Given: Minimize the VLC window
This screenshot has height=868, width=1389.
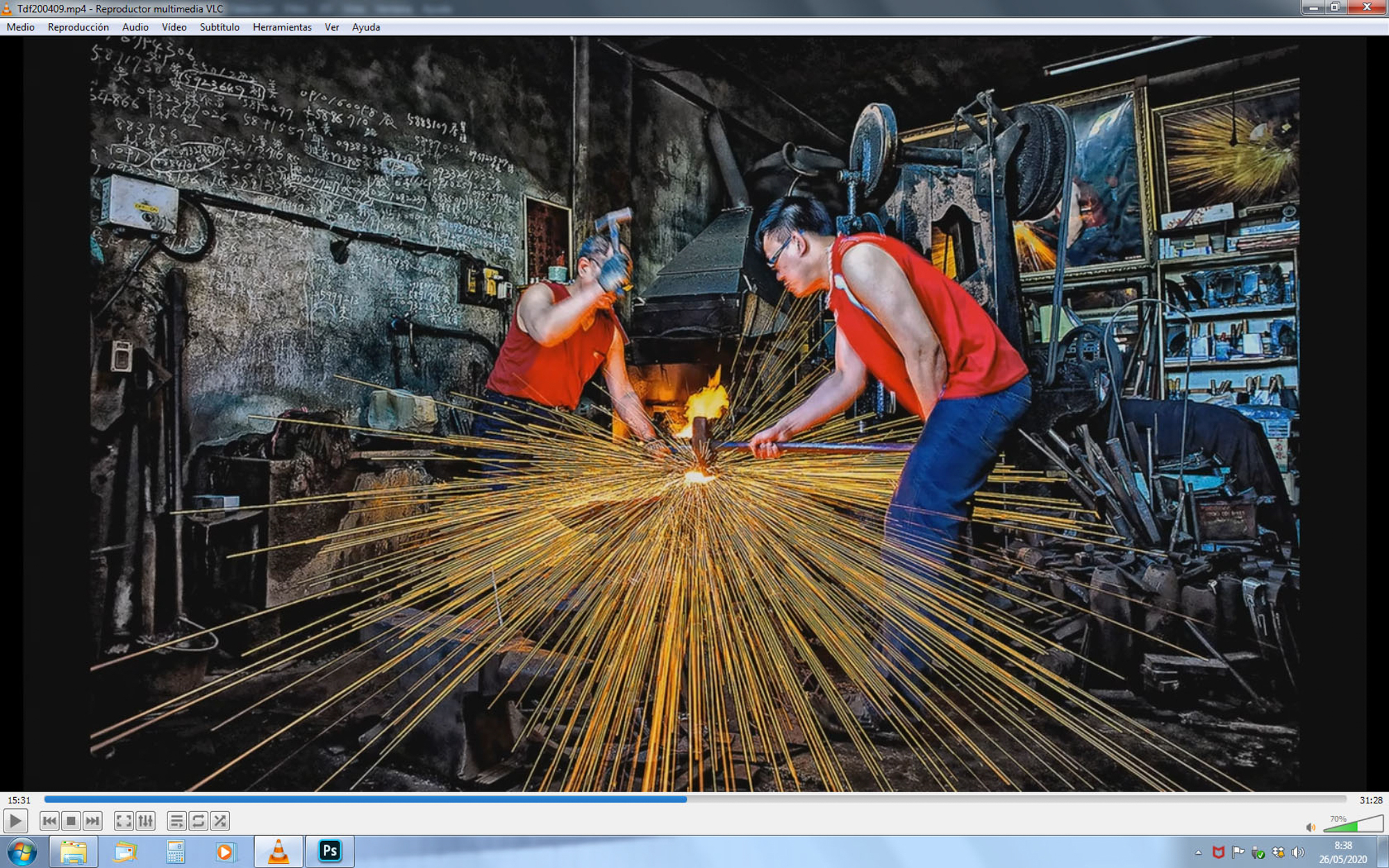Looking at the screenshot, I should 1313,8.
